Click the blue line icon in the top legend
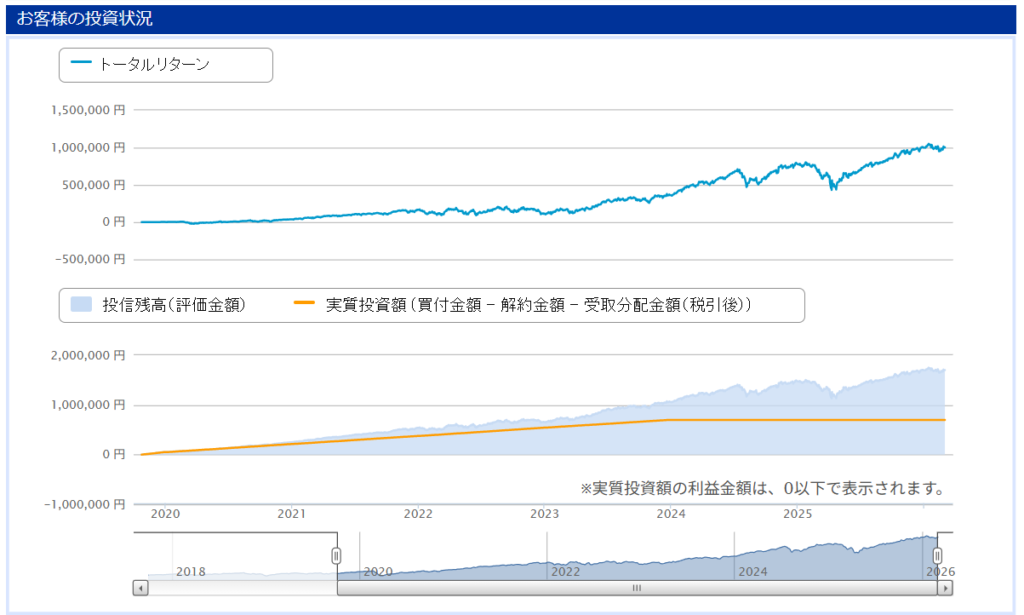This screenshot has width=1024, height=615. (x=81, y=65)
